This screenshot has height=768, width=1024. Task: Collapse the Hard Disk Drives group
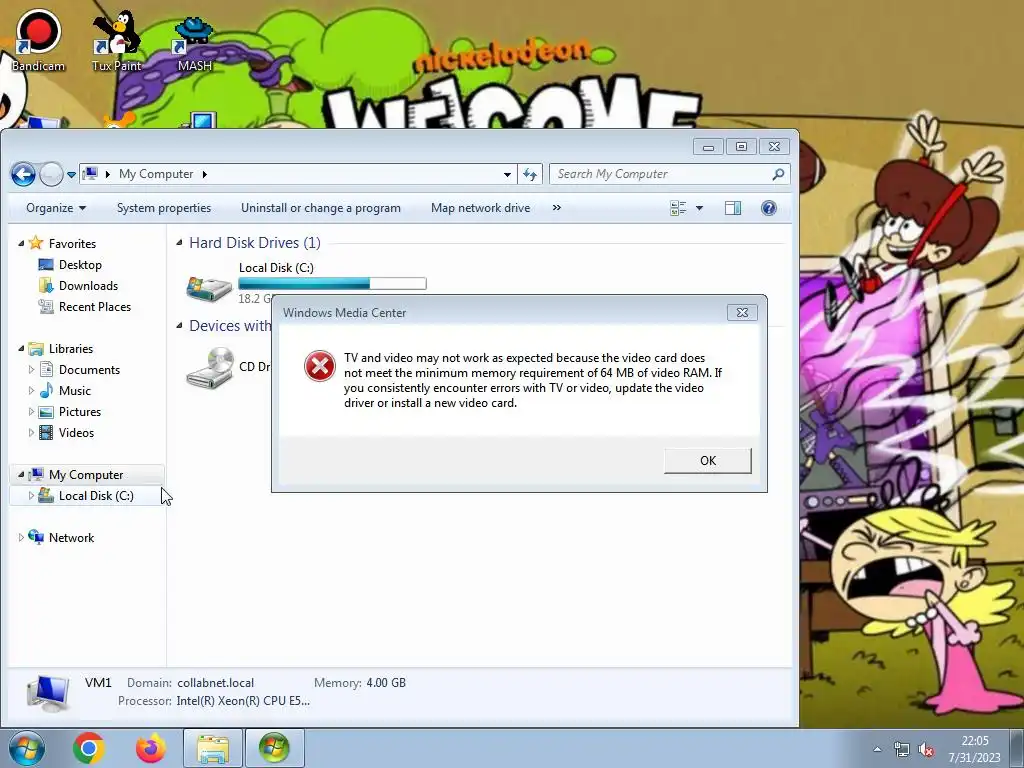pyautogui.click(x=179, y=243)
